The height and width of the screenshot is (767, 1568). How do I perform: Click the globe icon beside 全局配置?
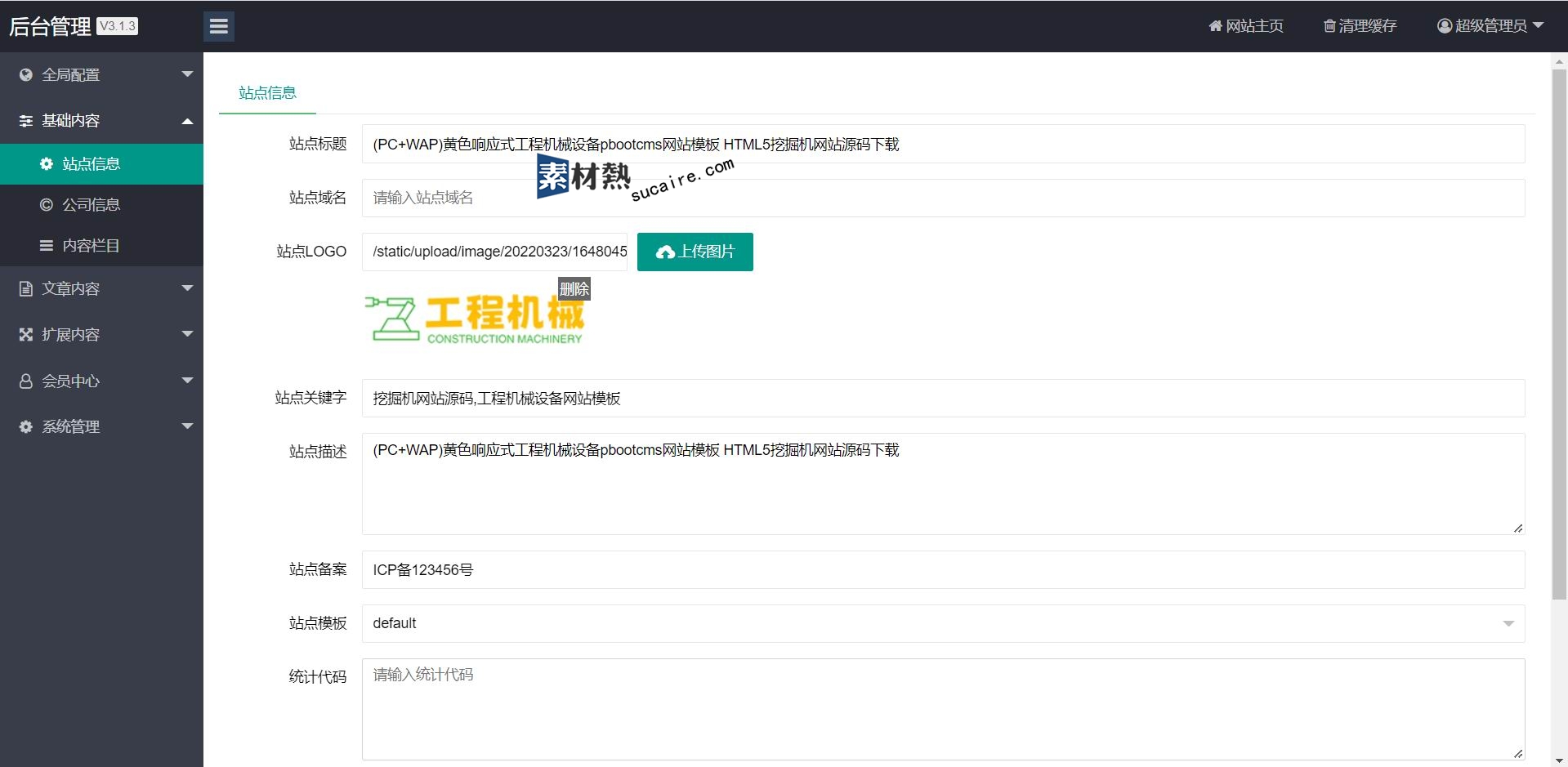[26, 75]
